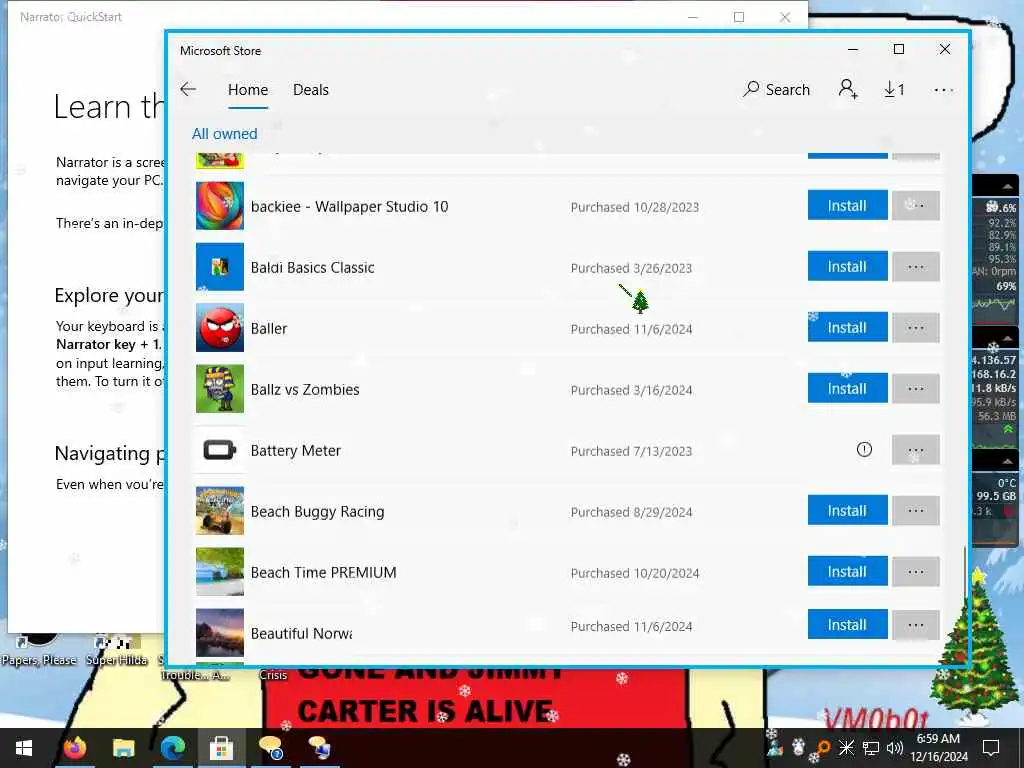Viewport: 1024px width, 768px height.
Task: Open more options for backiee Wallpaper Studio
Action: pyautogui.click(x=916, y=206)
